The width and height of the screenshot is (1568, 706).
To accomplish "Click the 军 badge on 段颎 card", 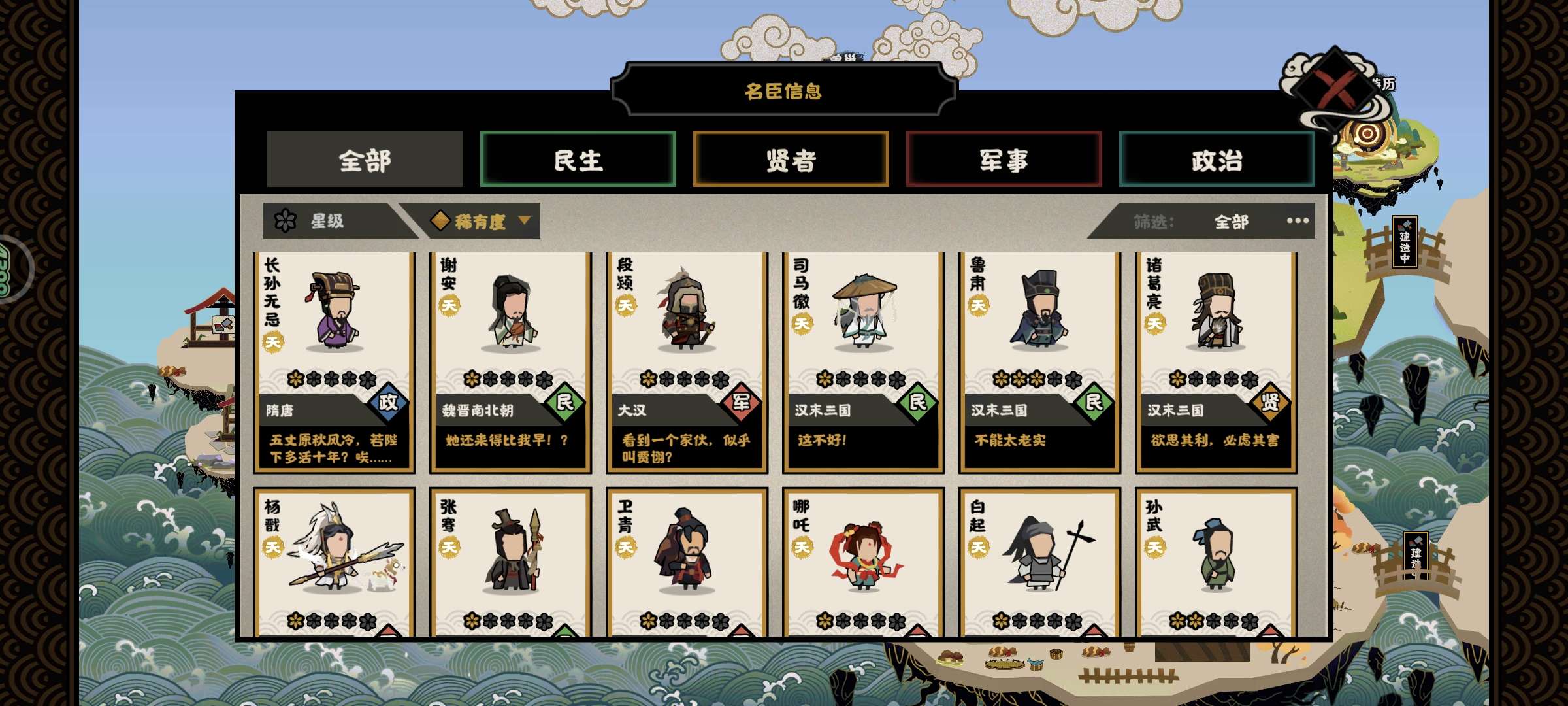I will click(741, 402).
